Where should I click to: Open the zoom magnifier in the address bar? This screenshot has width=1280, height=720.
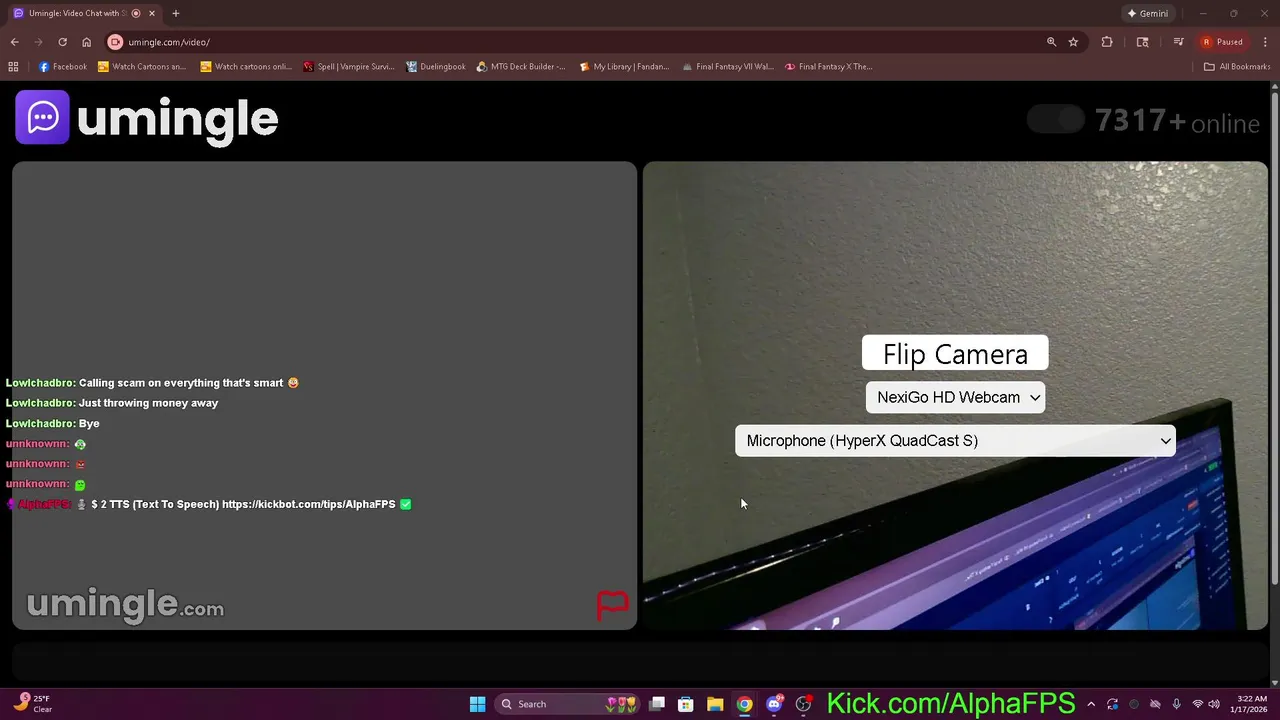tap(1051, 42)
